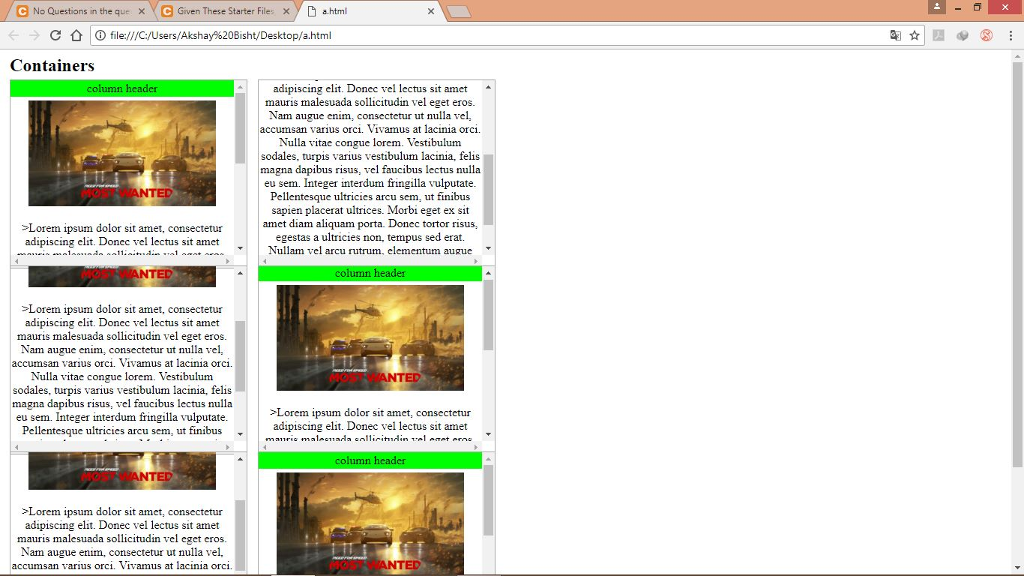Click the vertical scrollbar thumb of the top-left container
The width and height of the screenshot is (1024, 576).
(x=240, y=129)
